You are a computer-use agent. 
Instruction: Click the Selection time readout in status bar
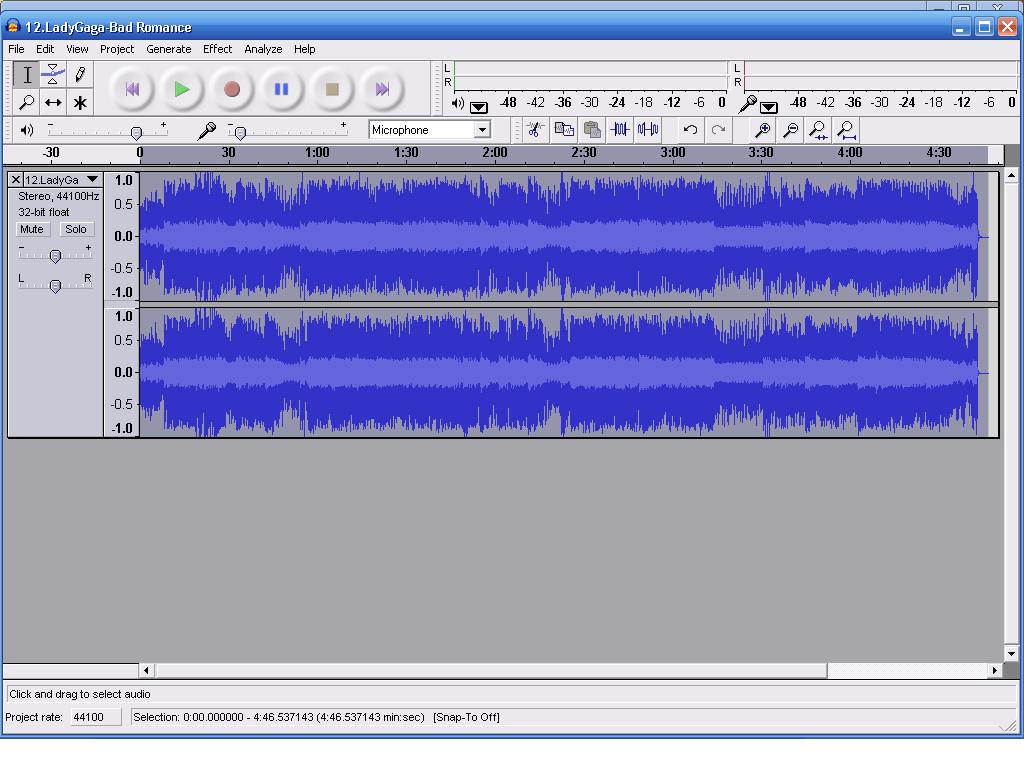pyautogui.click(x=279, y=717)
